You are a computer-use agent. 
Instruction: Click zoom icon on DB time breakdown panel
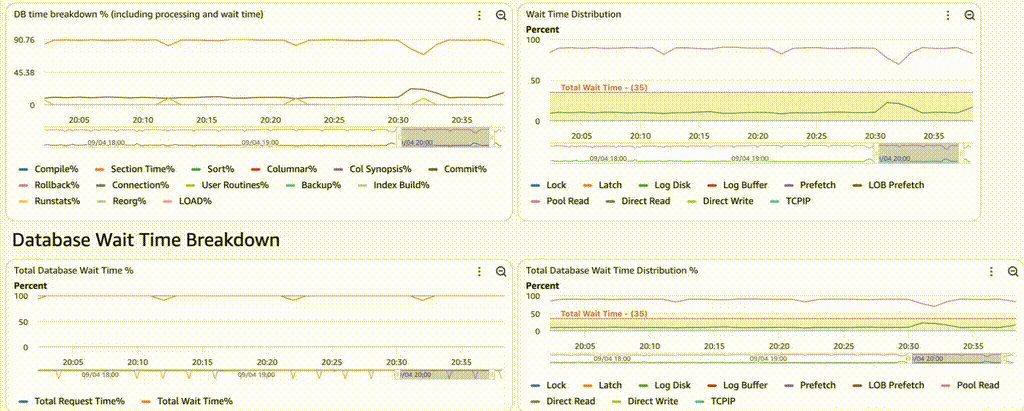[x=502, y=16]
